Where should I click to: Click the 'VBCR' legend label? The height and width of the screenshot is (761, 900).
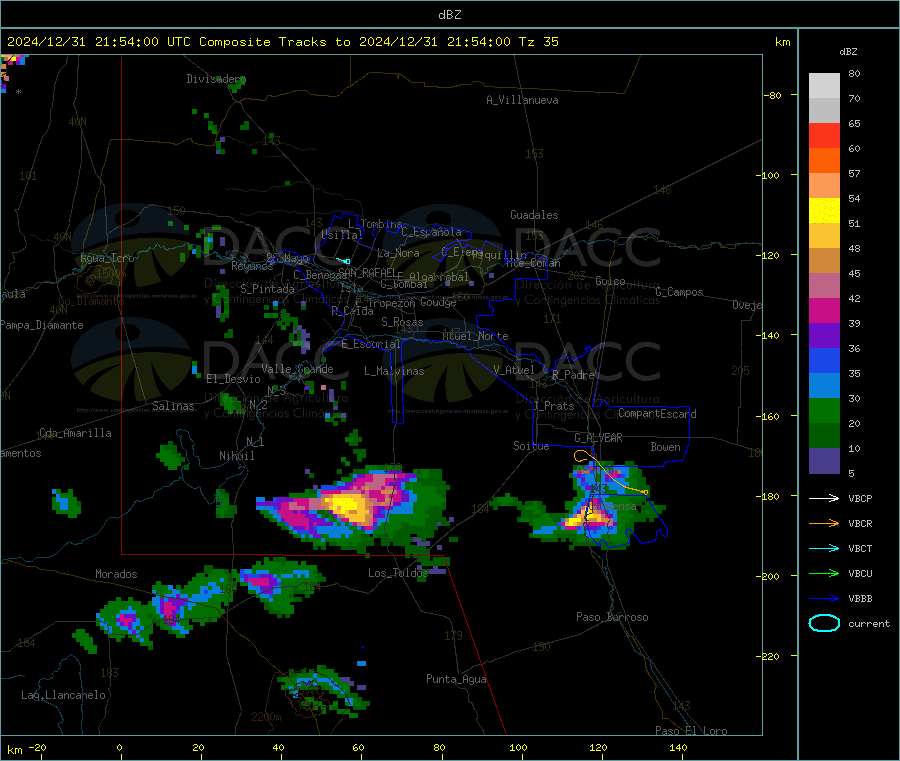(860, 523)
